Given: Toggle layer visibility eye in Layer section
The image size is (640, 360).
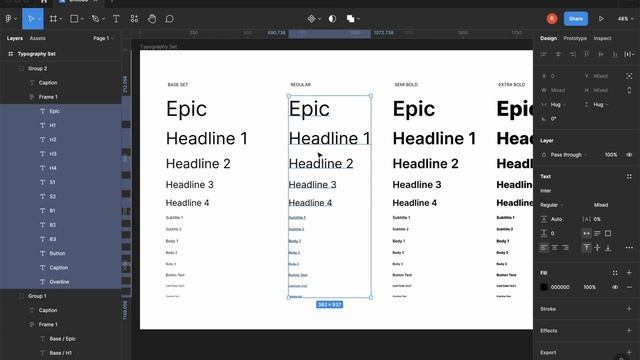Looking at the screenshot, I should point(629,155).
